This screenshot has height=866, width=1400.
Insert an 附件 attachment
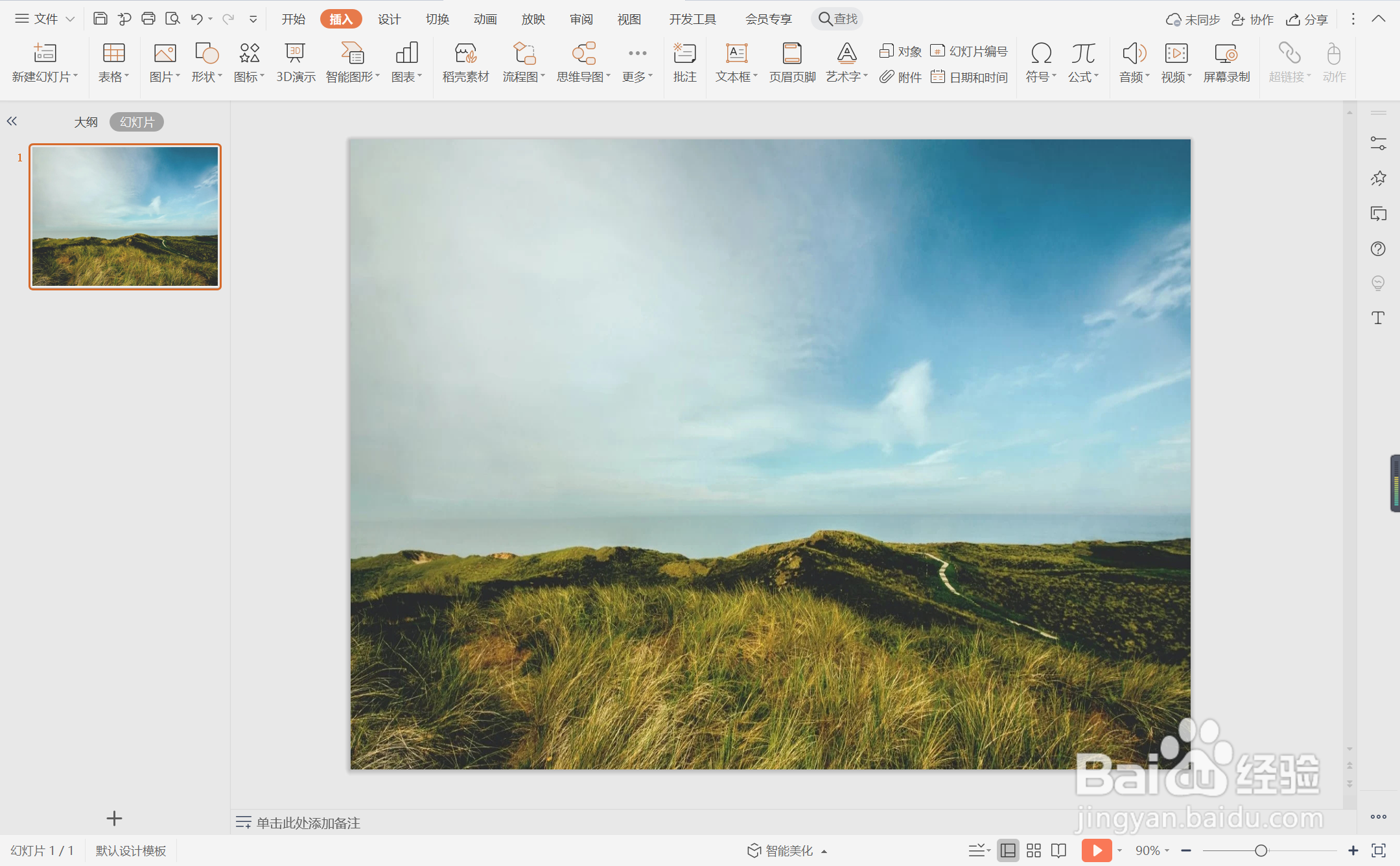[x=900, y=77]
